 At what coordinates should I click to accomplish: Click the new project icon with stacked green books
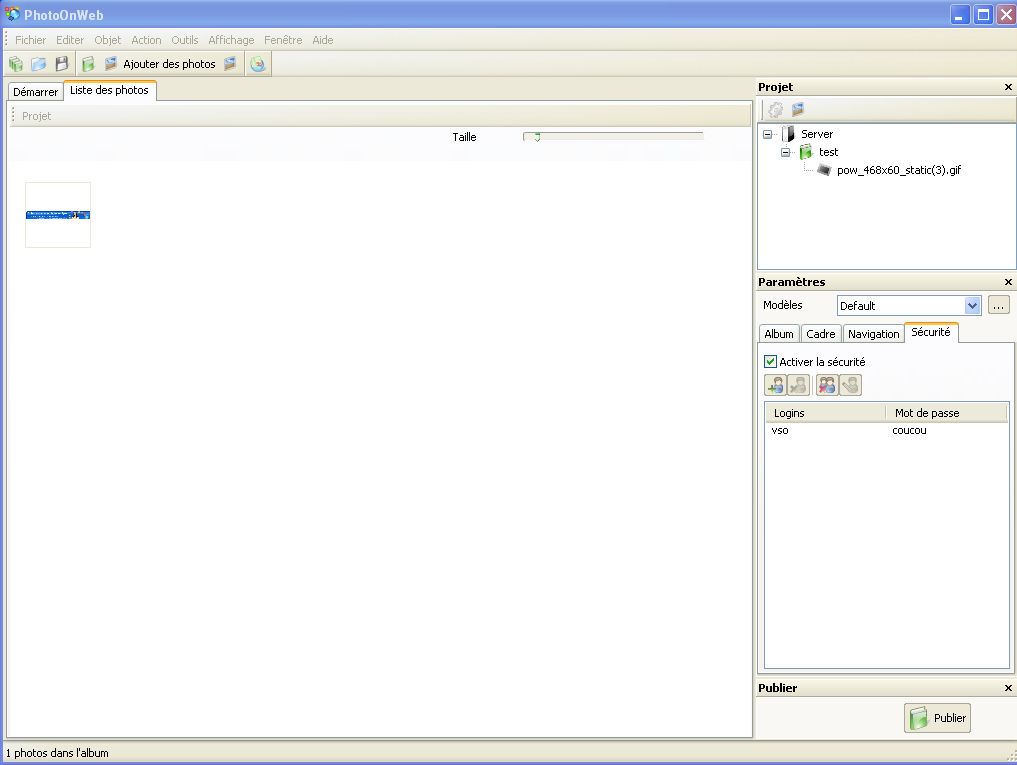16,64
